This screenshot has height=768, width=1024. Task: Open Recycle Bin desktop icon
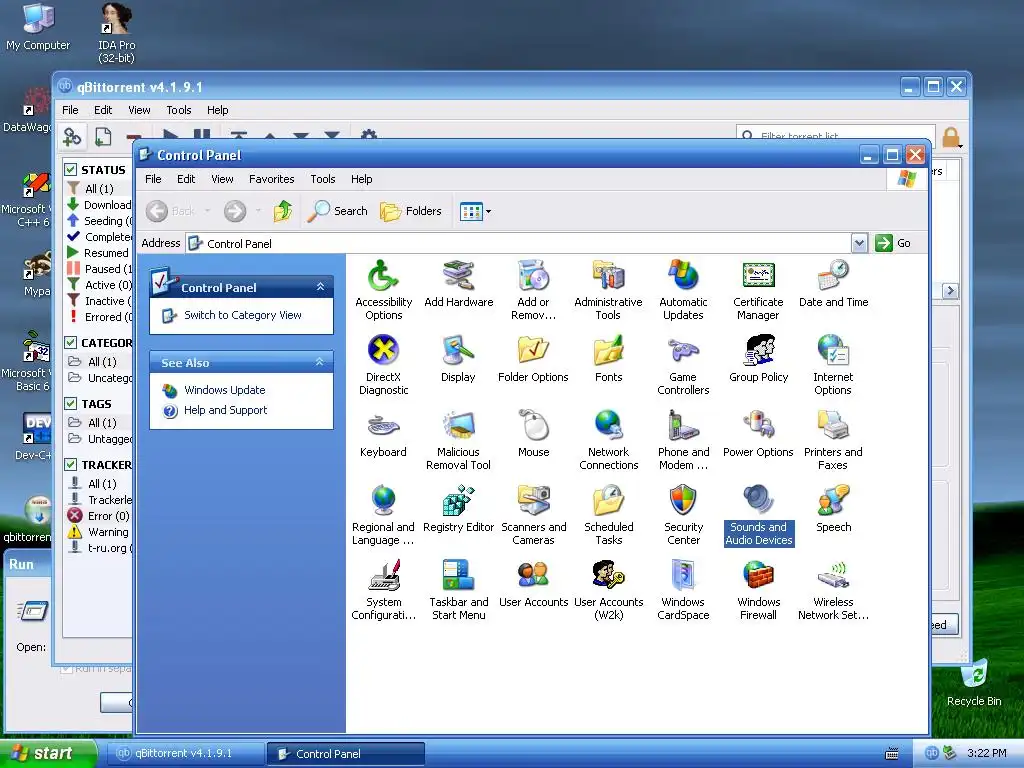pyautogui.click(x=974, y=682)
